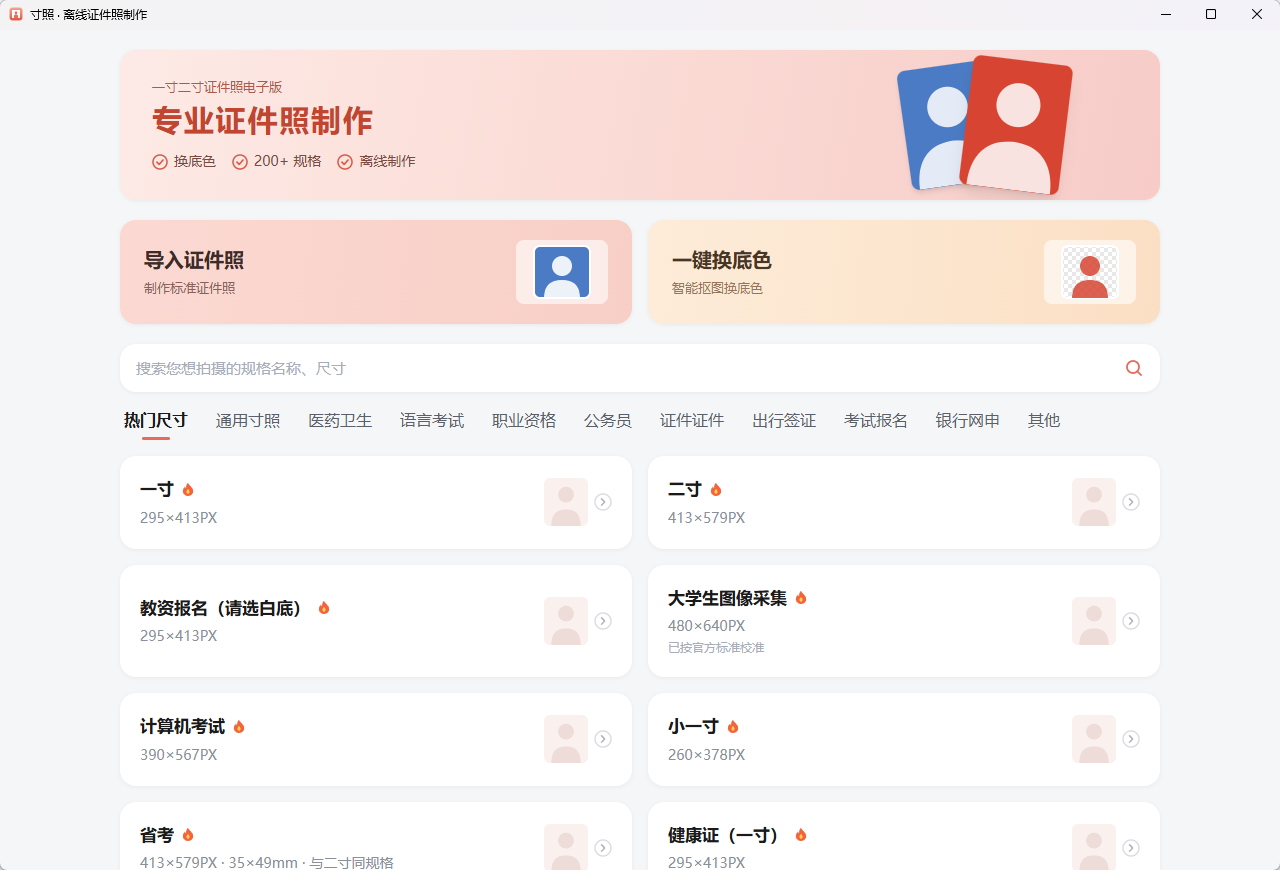
Task: Click the portrait thumbnail on 教资报名 card
Action: (566, 621)
